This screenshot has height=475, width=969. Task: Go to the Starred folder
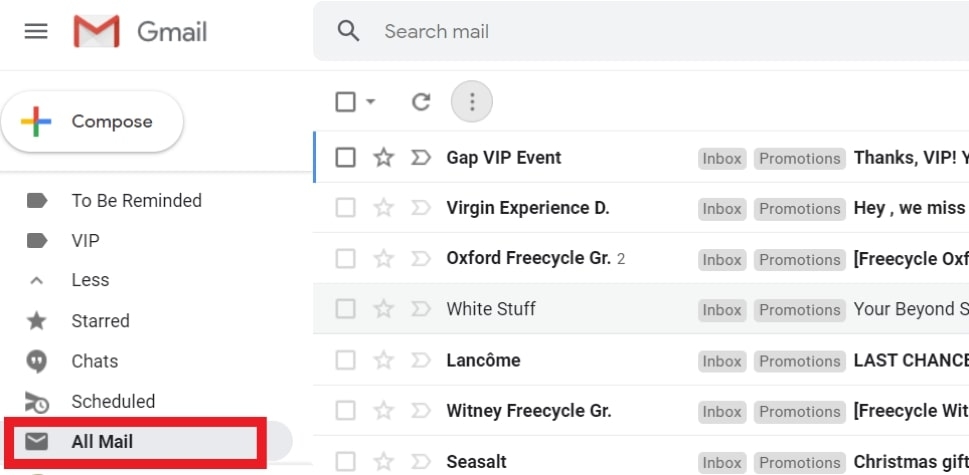coord(101,321)
